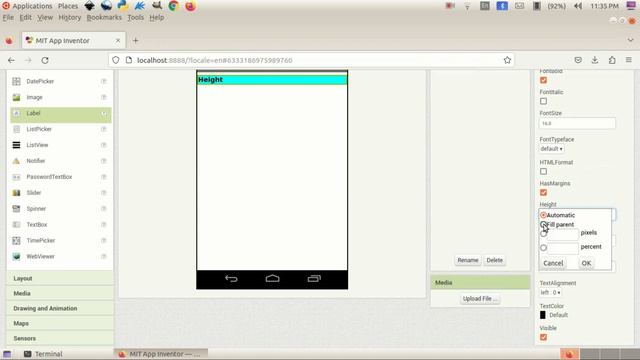Click the Upload File button
This screenshot has width=640, height=360.
click(x=480, y=299)
